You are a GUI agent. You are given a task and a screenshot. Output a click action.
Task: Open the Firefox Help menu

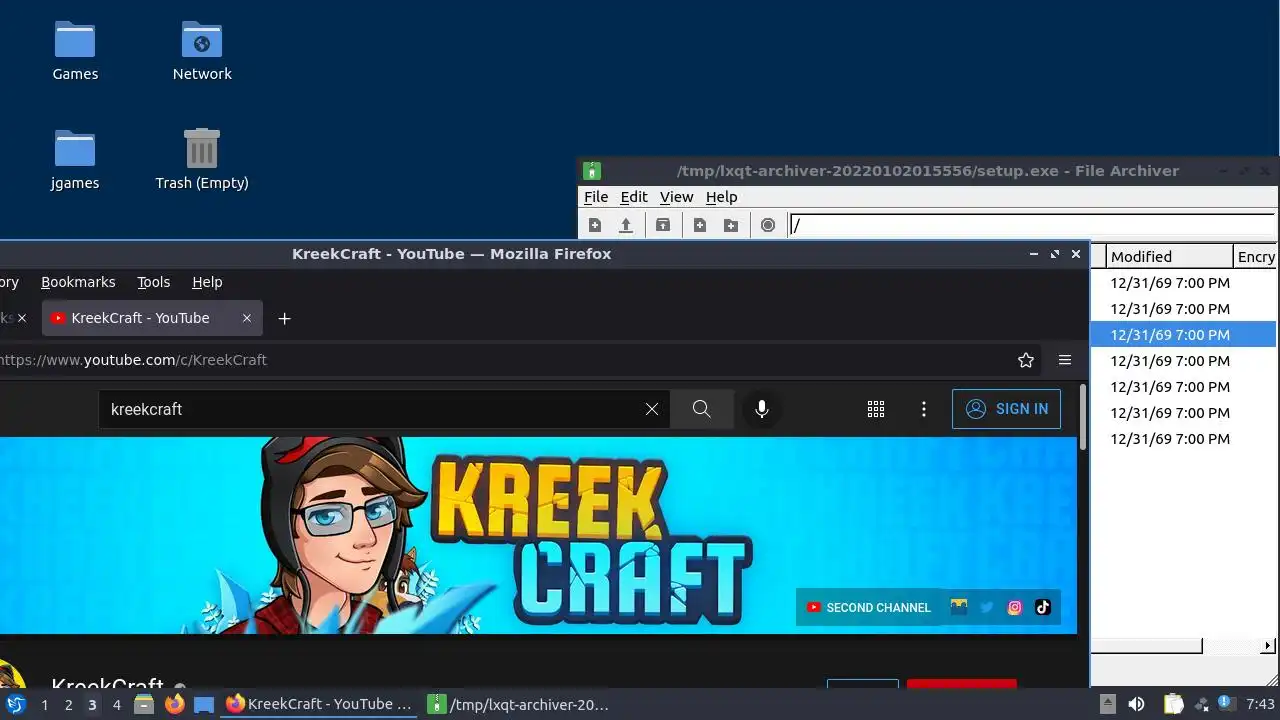(207, 282)
